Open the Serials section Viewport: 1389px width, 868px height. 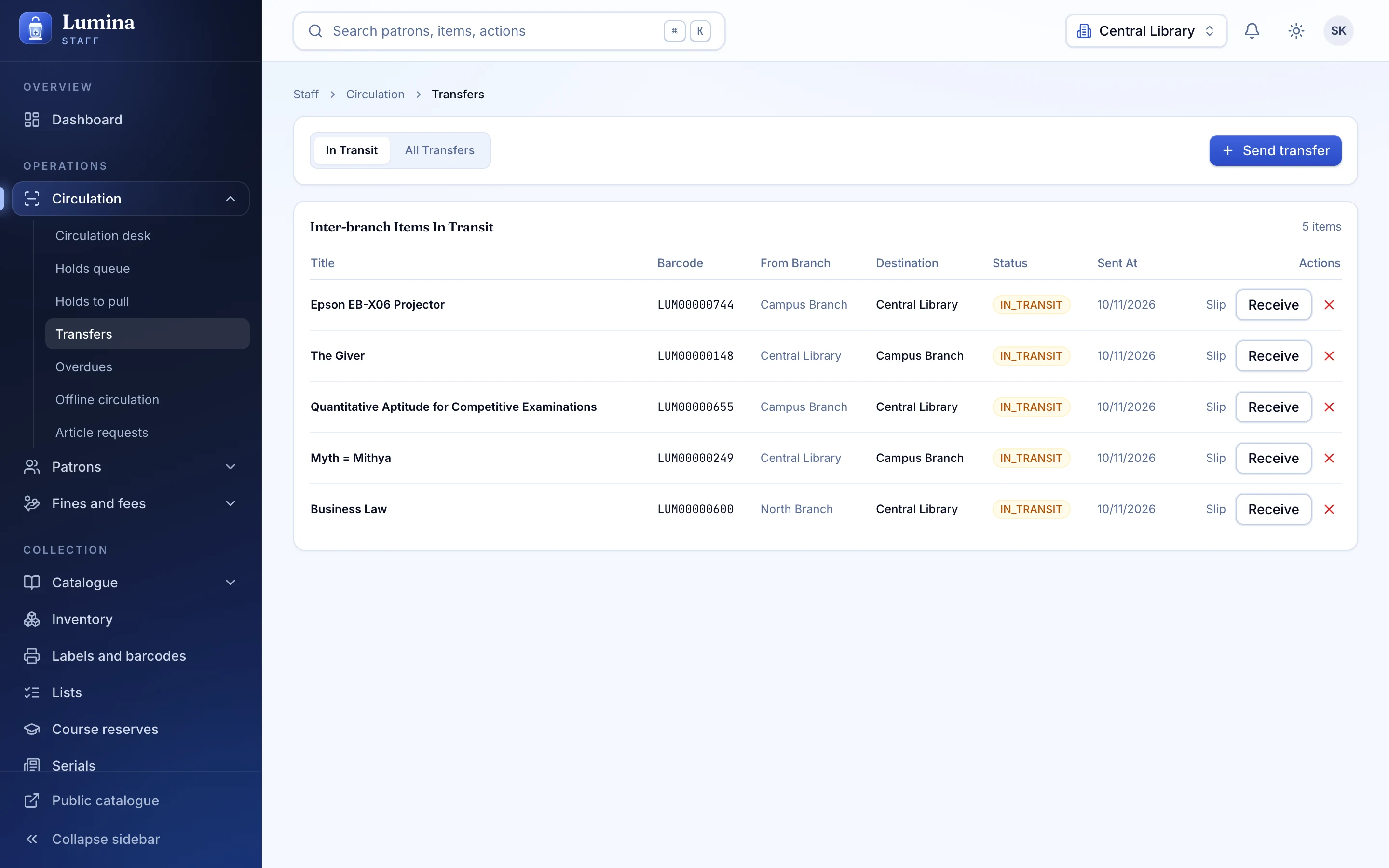(x=131, y=765)
